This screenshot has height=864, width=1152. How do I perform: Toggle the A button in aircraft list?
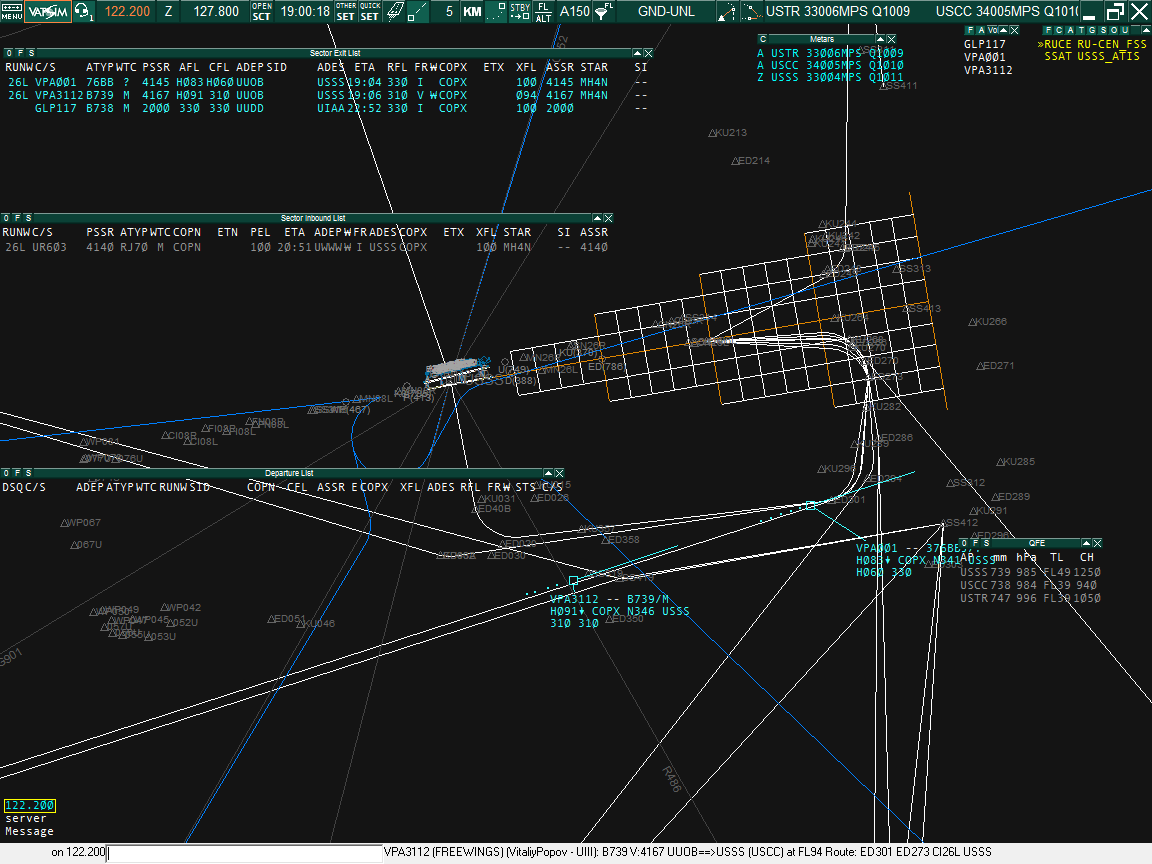(981, 30)
